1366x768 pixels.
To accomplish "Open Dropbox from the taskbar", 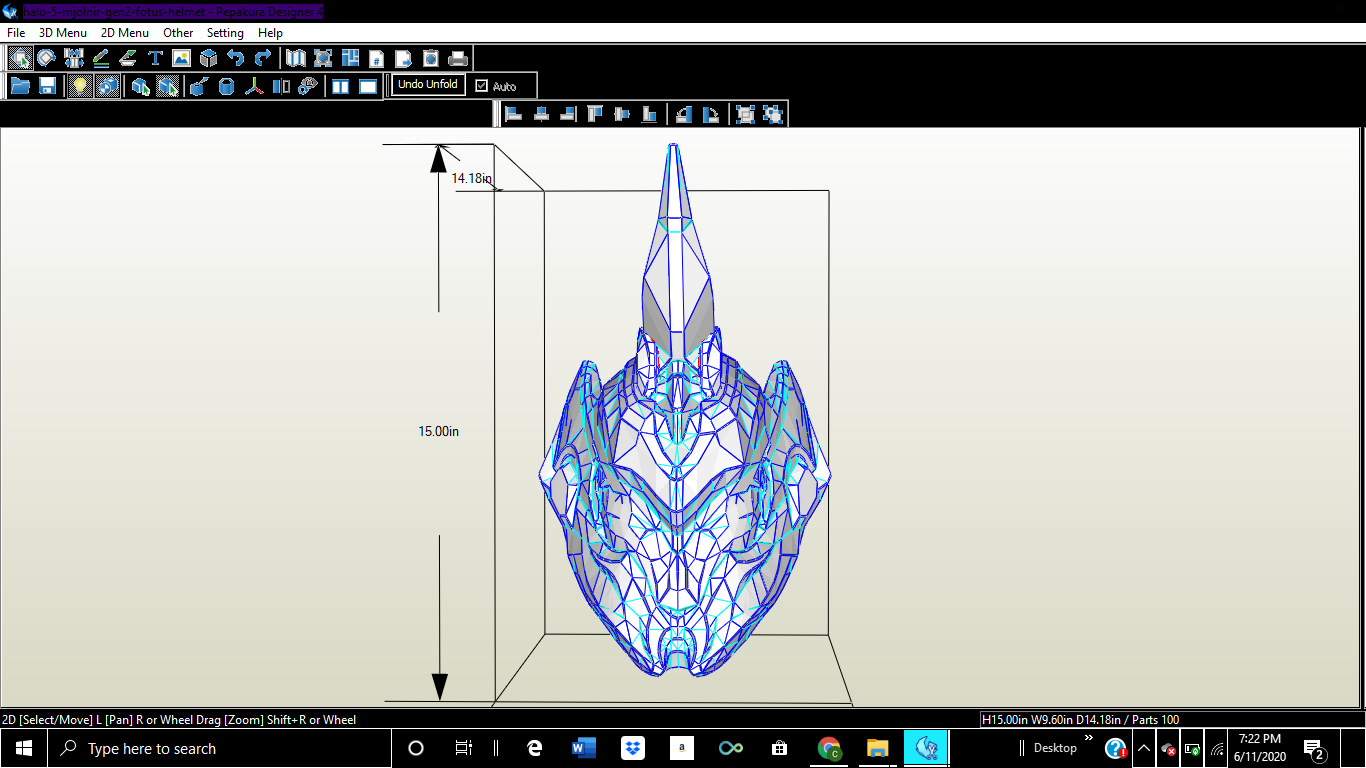I will tap(632, 748).
